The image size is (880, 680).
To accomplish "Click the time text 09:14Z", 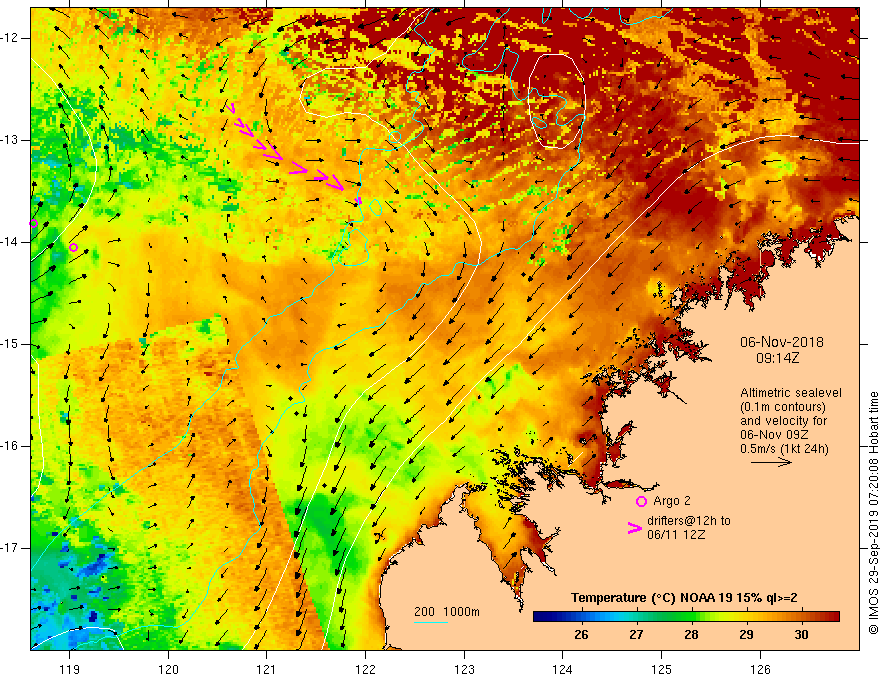I will [x=777, y=358].
